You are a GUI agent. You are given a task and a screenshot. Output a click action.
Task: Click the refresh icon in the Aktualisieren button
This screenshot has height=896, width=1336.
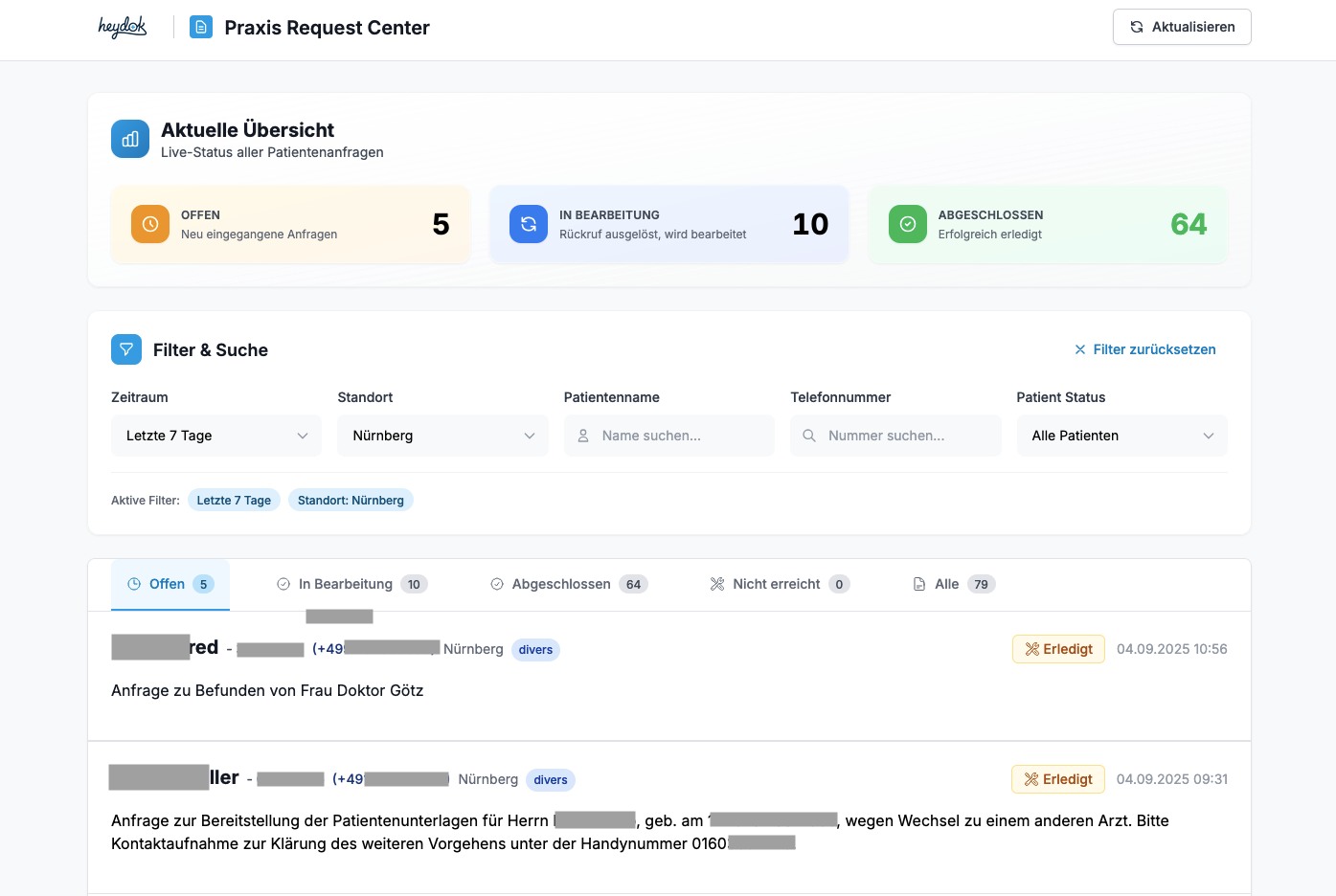click(1137, 27)
